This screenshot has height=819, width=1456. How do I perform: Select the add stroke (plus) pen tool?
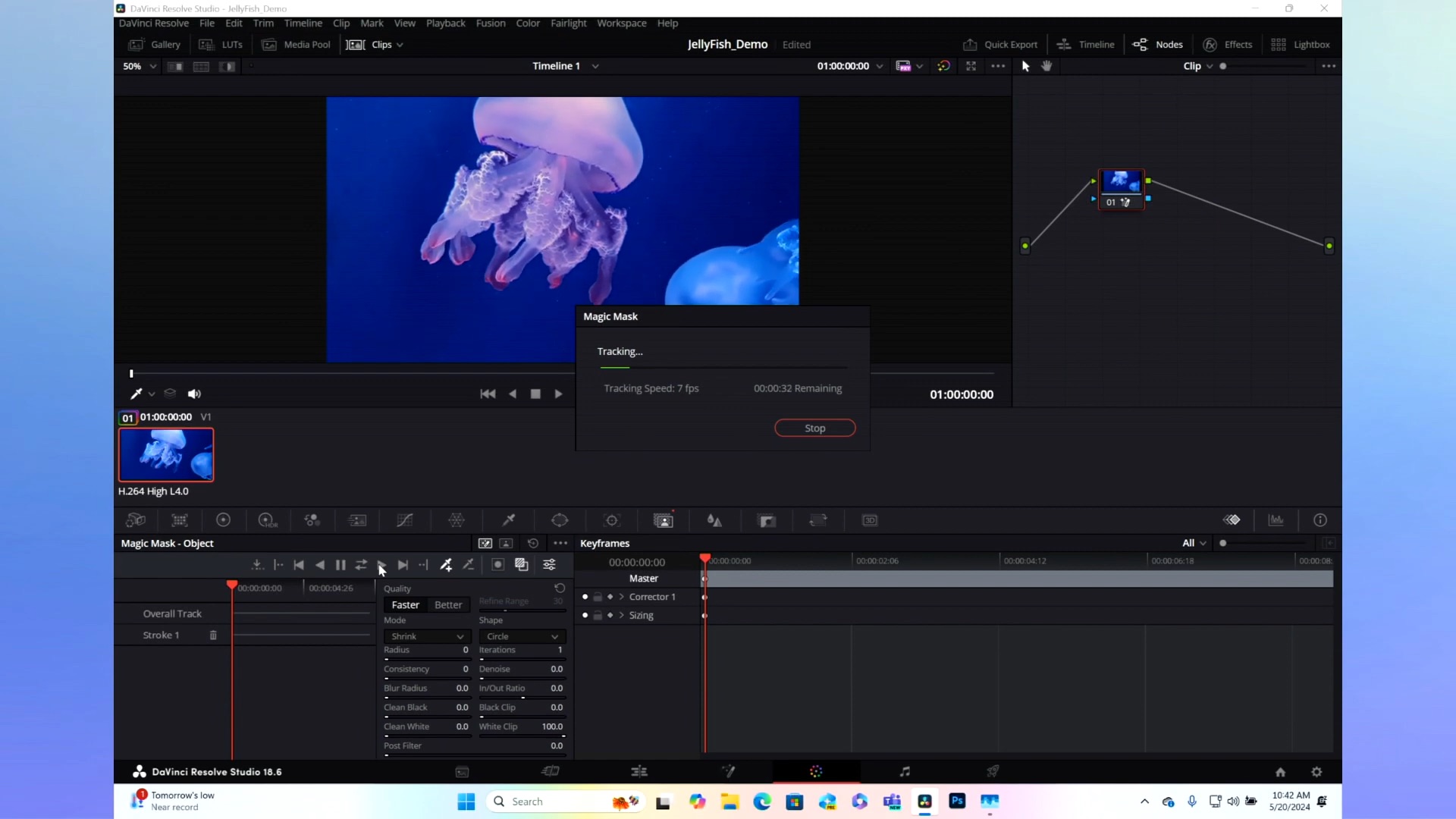(x=446, y=565)
